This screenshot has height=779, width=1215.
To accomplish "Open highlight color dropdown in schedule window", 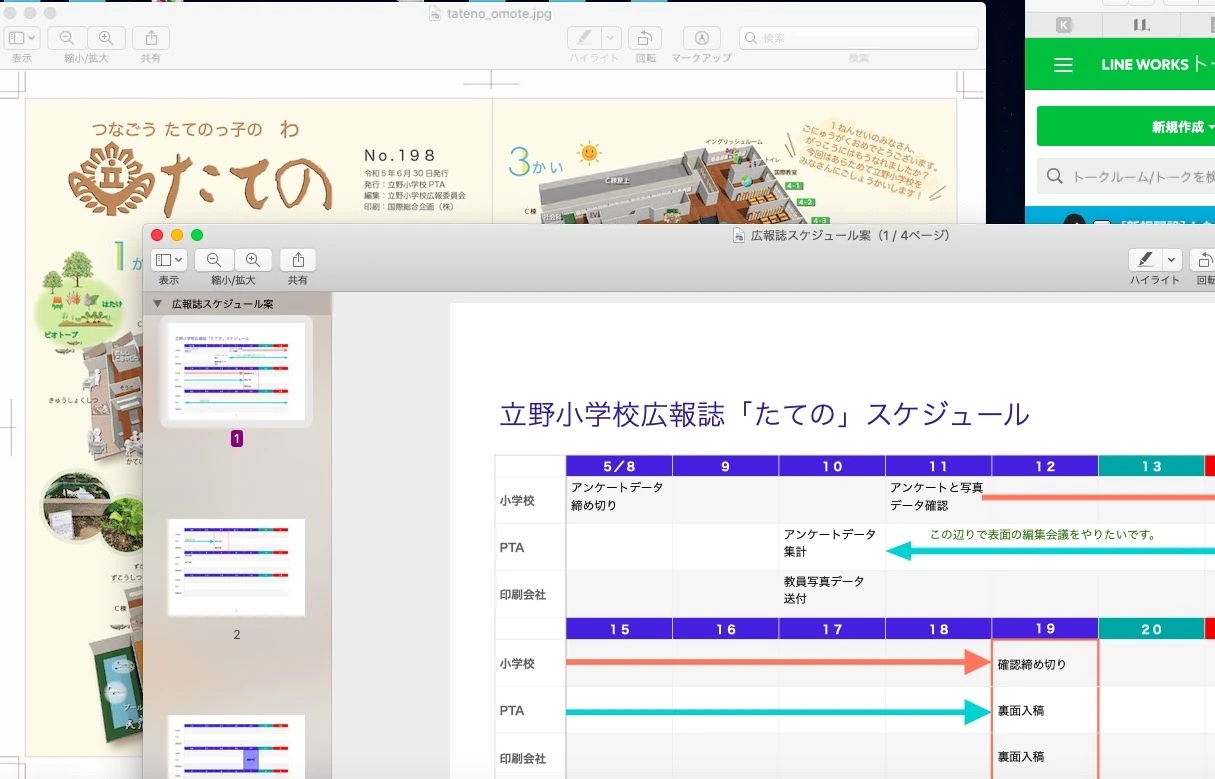I will (1172, 260).
